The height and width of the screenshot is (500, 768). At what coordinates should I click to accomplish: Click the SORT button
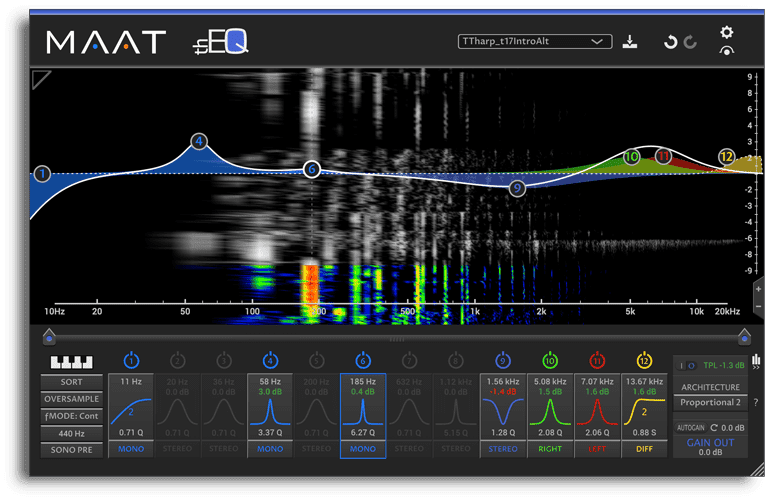pyautogui.click(x=72, y=382)
